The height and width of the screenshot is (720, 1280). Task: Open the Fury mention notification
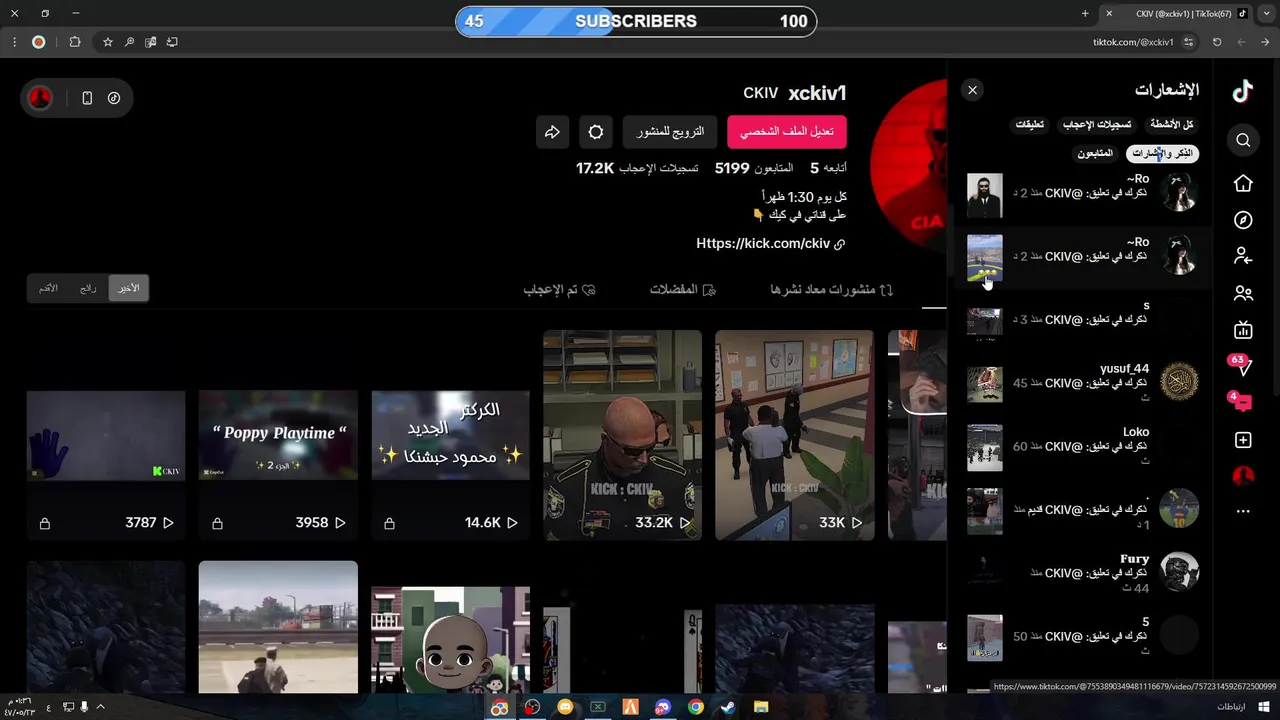1083,573
